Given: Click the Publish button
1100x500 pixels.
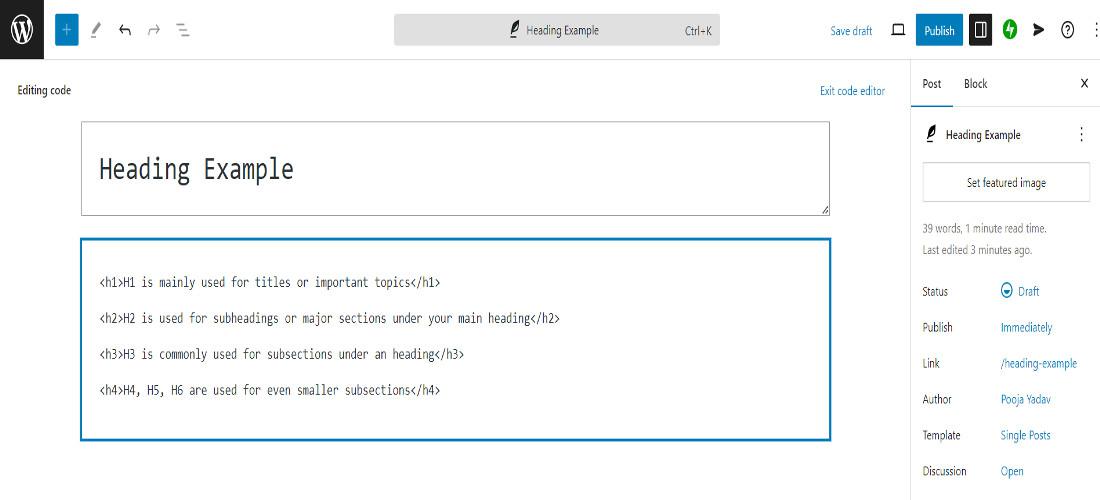Looking at the screenshot, I should point(939,30).
